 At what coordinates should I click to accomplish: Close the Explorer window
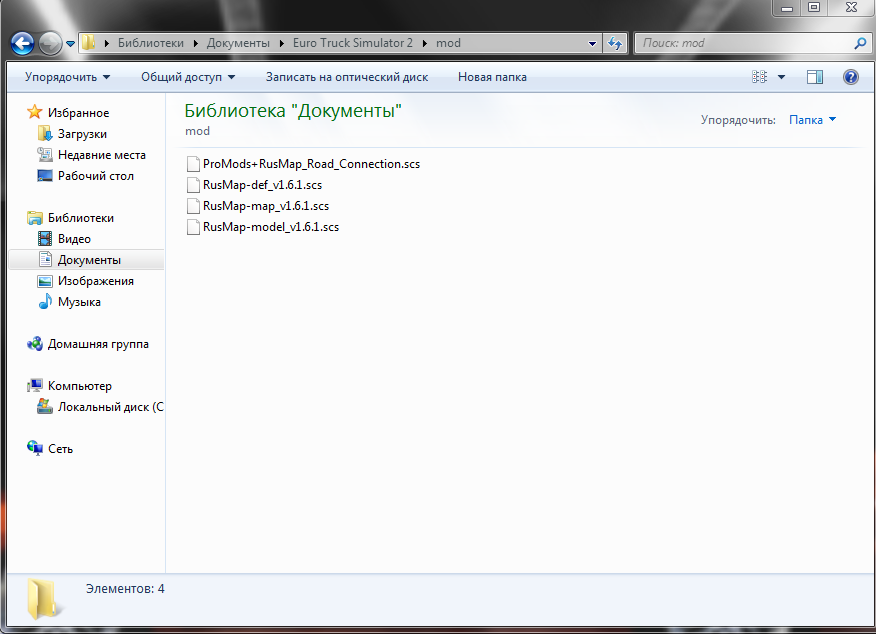click(x=851, y=8)
